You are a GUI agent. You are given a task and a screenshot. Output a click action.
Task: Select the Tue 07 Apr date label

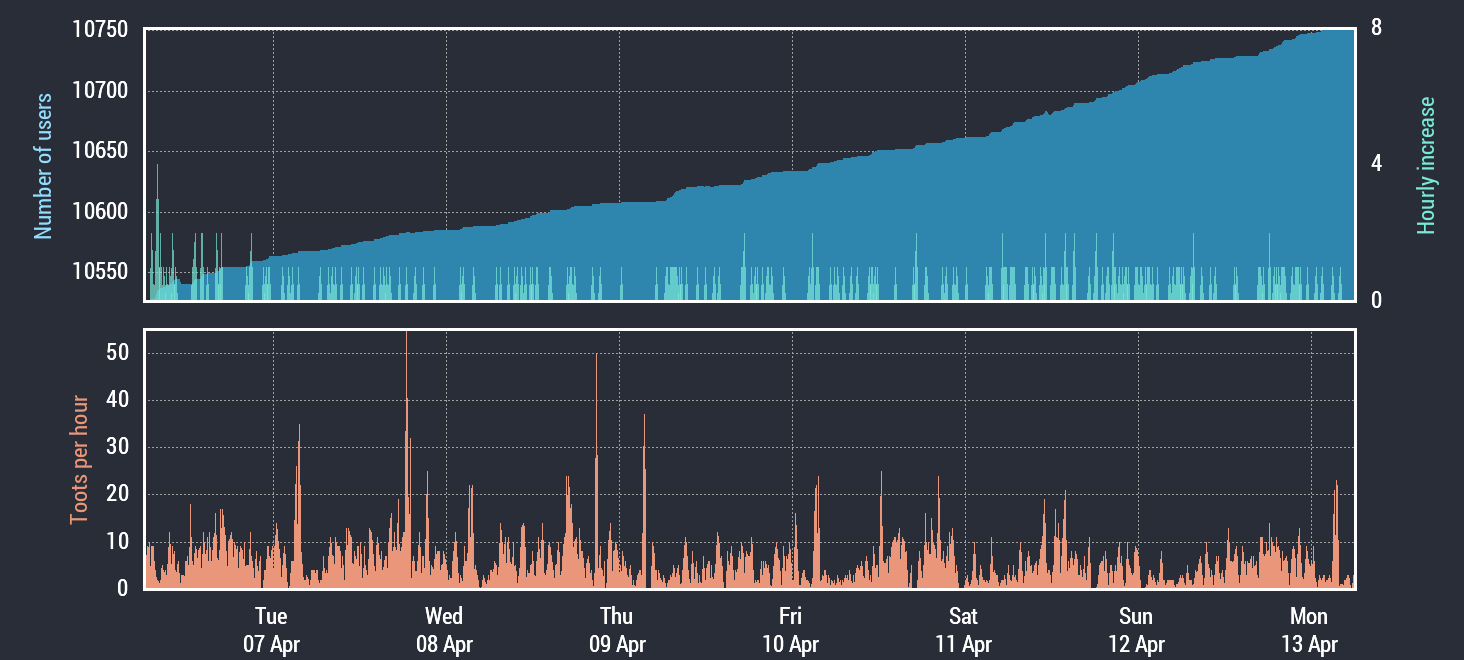(x=271, y=630)
